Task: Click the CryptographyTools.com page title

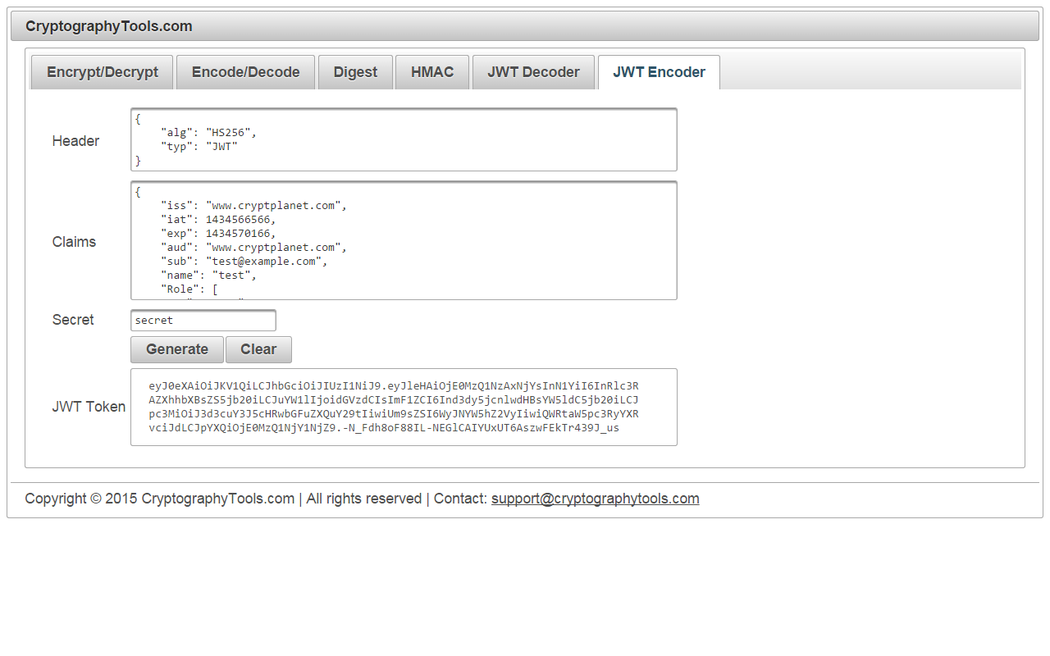Action: click(109, 26)
